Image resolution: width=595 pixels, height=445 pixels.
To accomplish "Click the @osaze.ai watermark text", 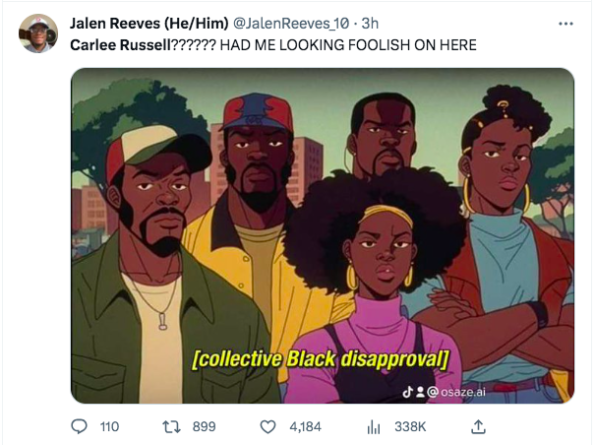I will coord(456,392).
